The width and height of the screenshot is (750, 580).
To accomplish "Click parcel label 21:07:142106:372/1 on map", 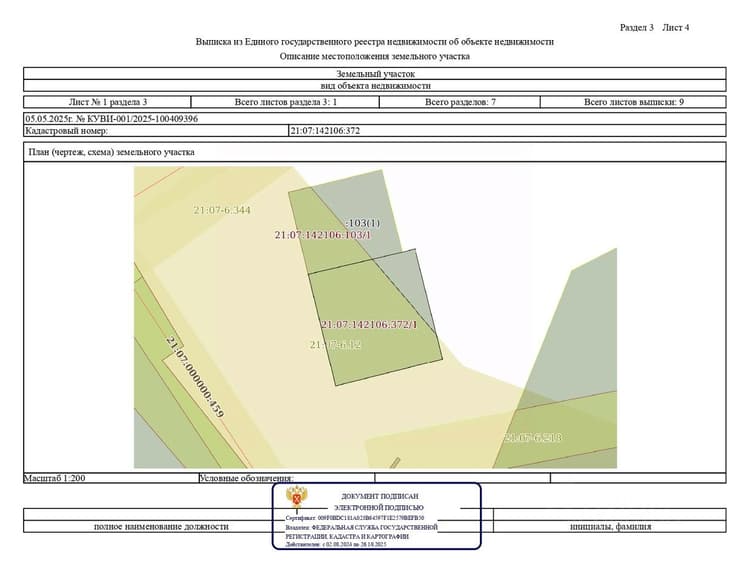I will [x=369, y=325].
